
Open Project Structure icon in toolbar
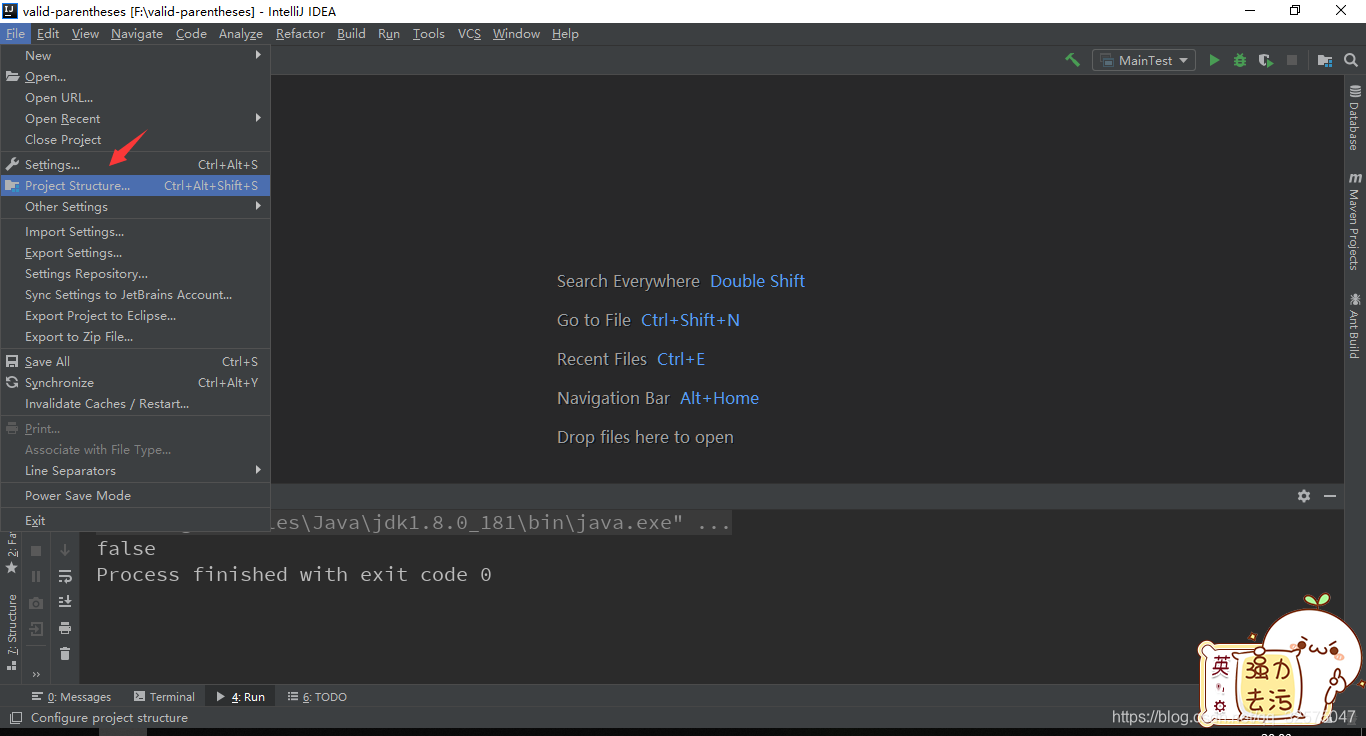coord(1325,60)
